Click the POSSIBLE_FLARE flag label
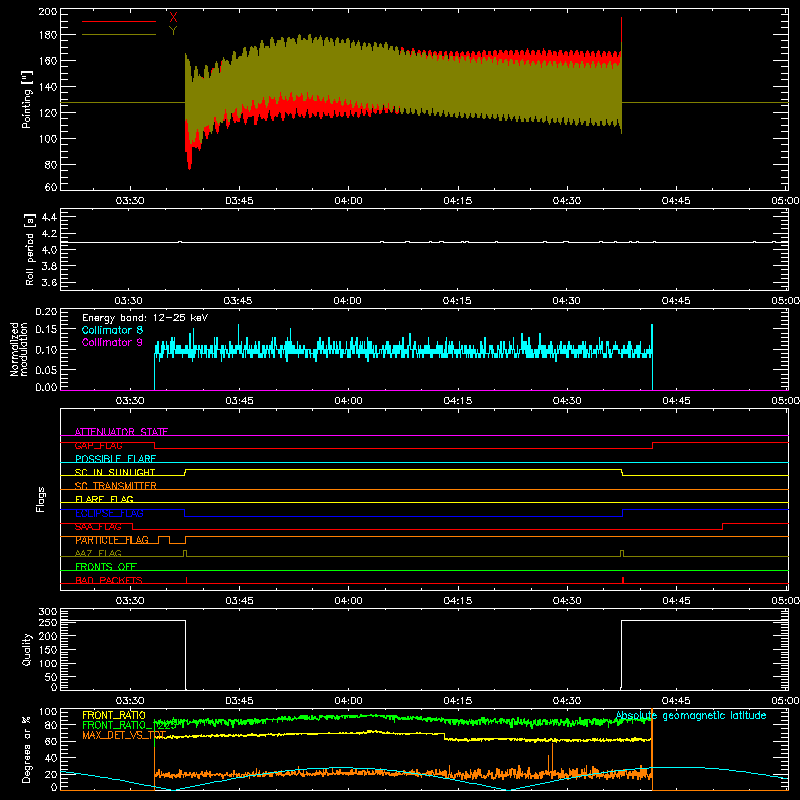800x800 pixels. (115, 459)
